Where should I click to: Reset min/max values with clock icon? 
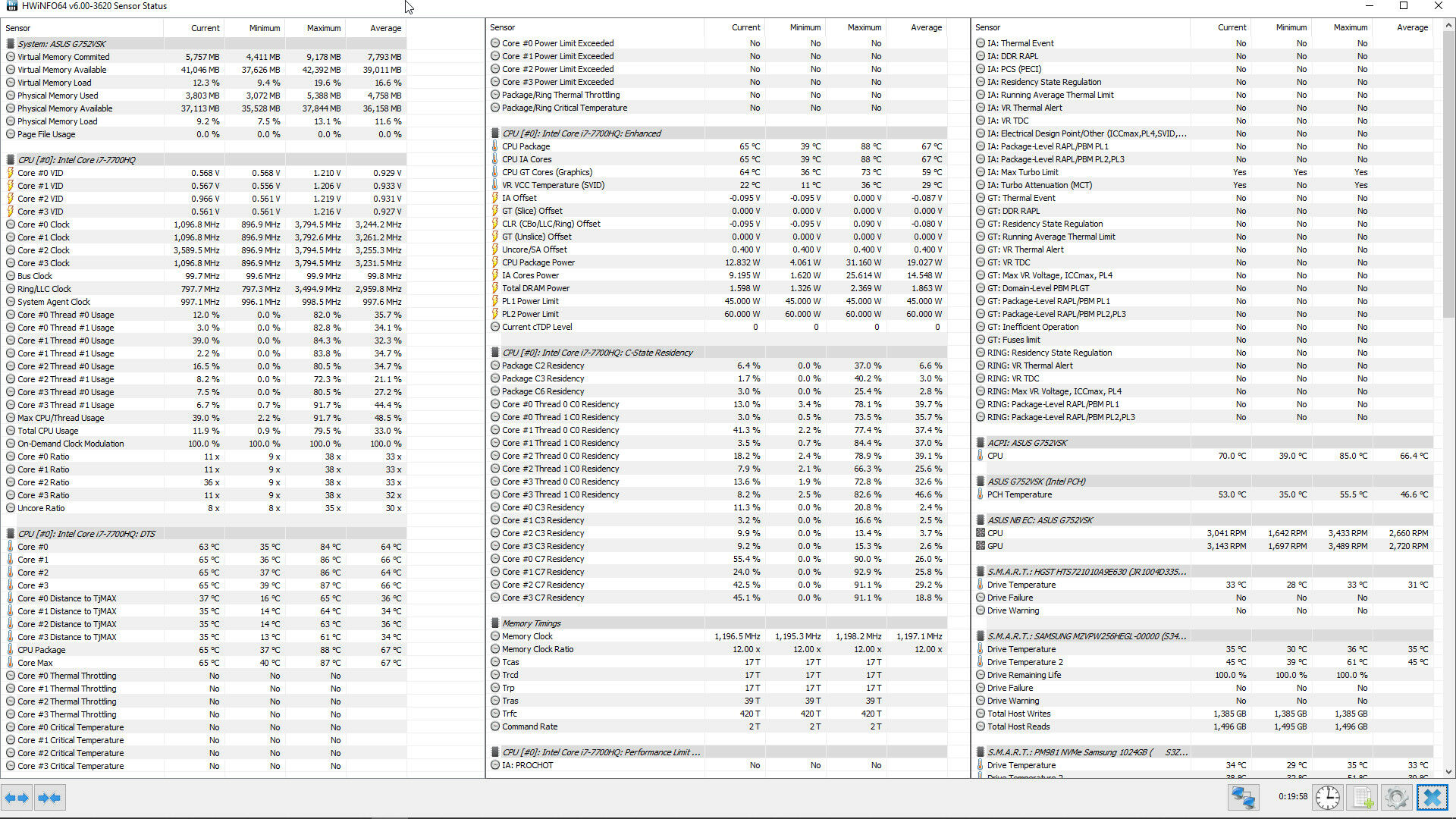1327,798
